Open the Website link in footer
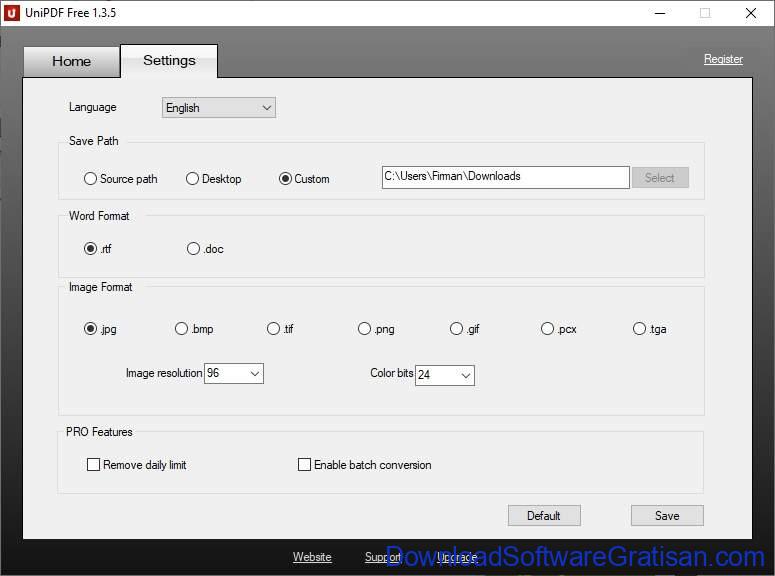775x576 pixels. (312, 557)
